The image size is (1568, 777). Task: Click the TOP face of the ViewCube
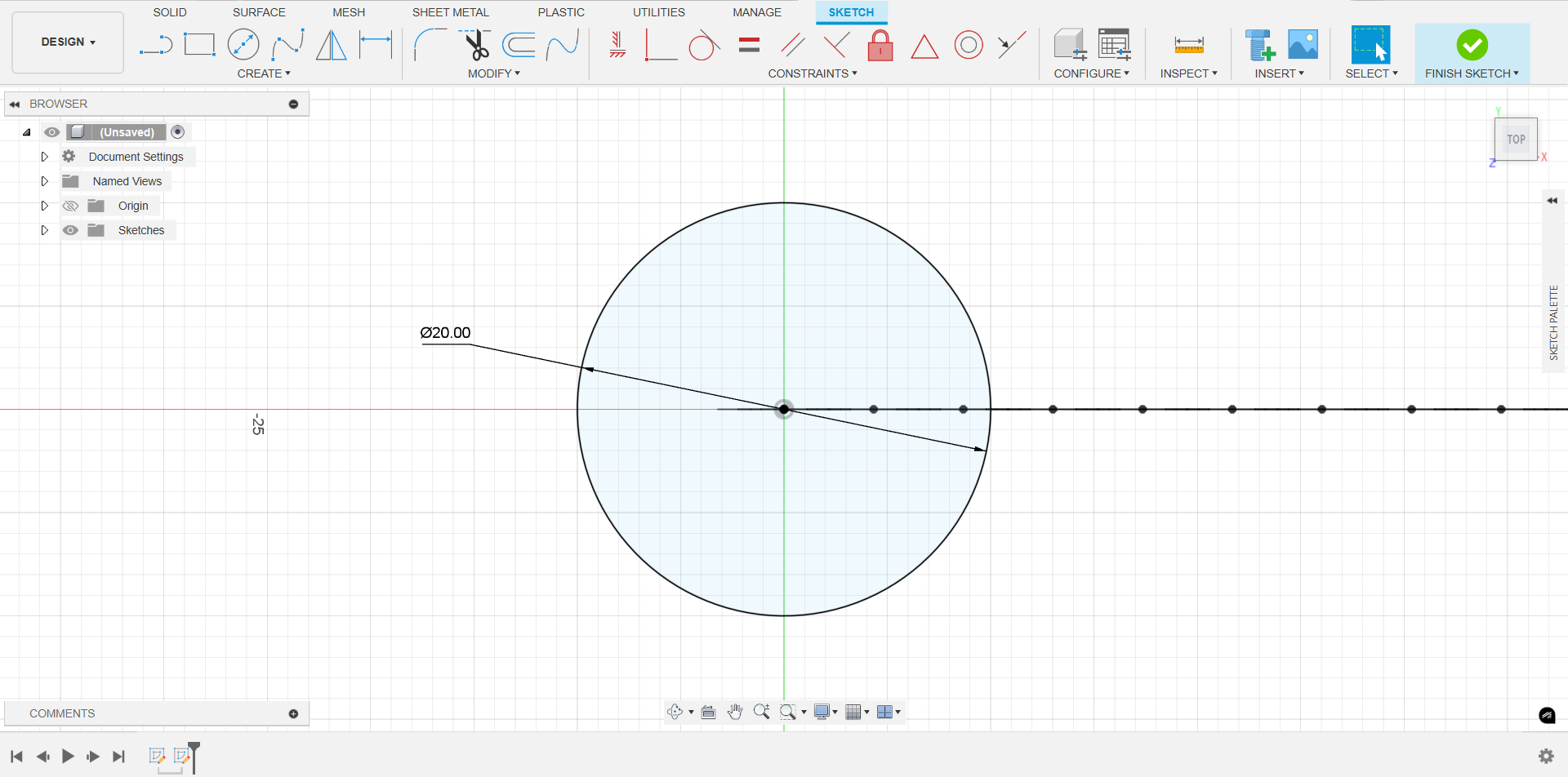pyautogui.click(x=1516, y=140)
